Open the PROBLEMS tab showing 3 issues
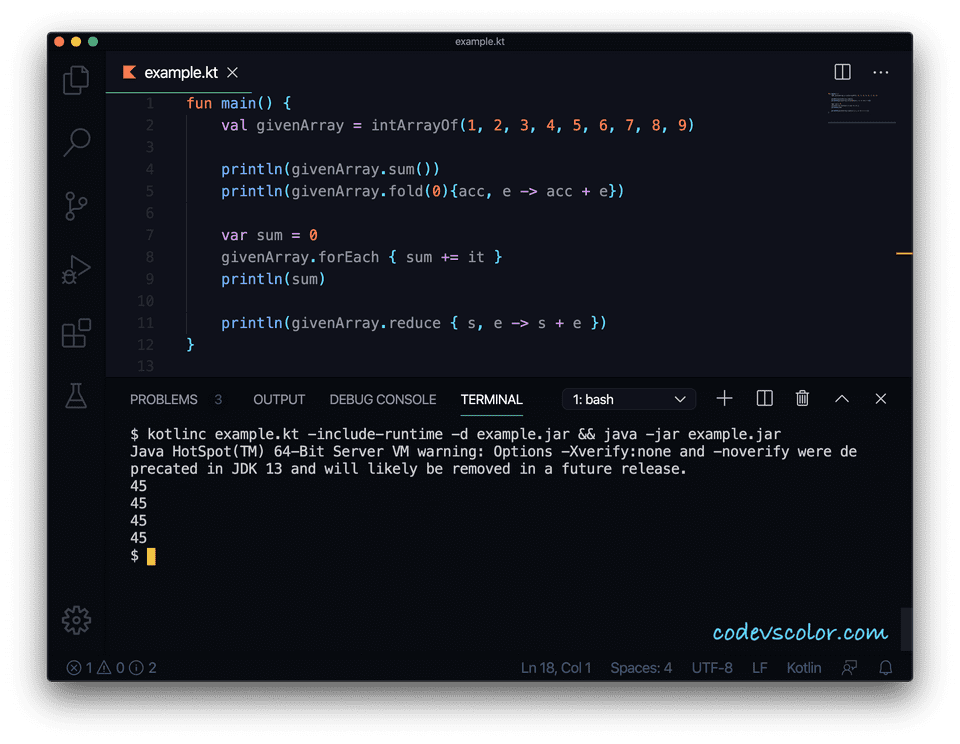Screen dimensions: 960x744 coord(164,399)
